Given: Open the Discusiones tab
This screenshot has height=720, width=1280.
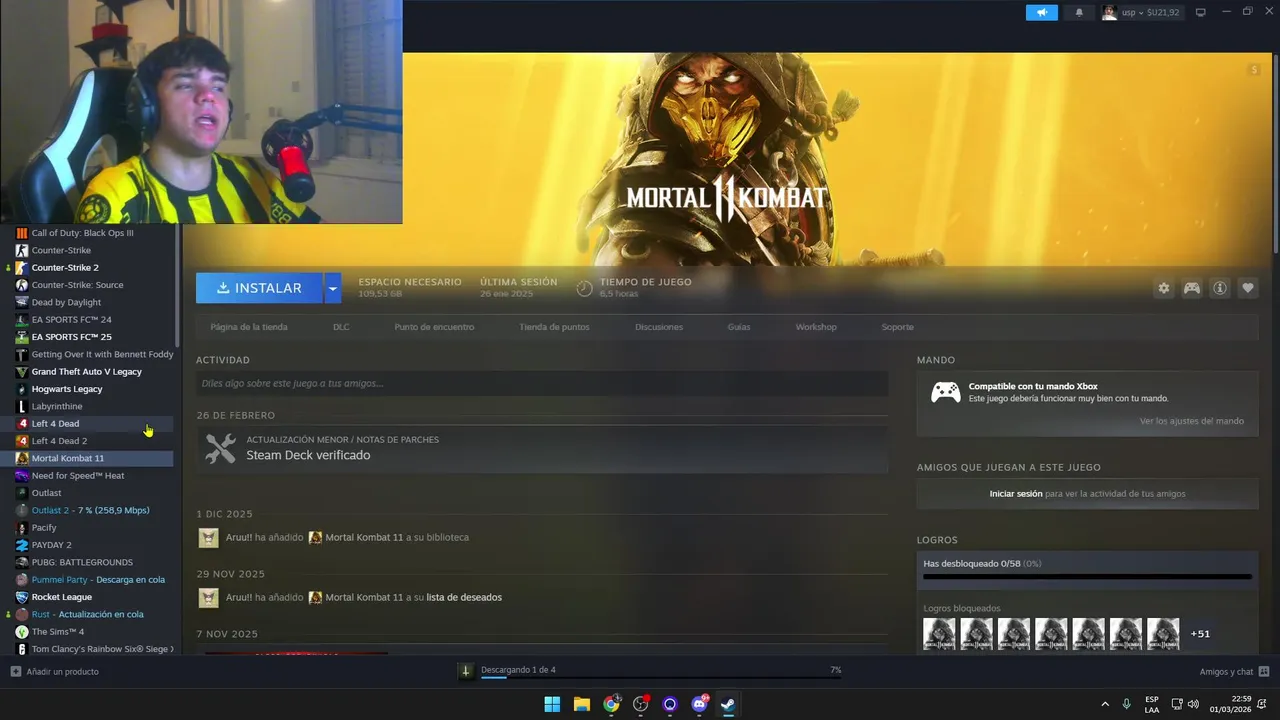Looking at the screenshot, I should (659, 327).
